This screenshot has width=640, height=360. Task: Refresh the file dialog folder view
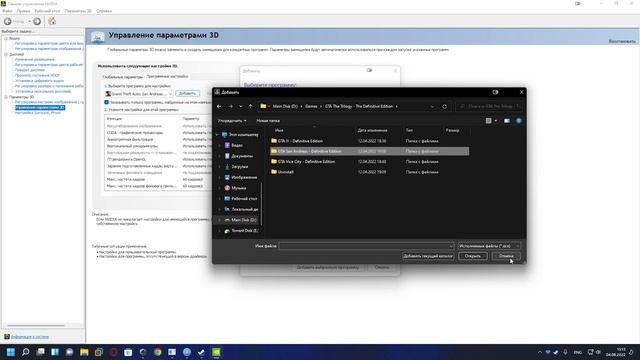click(x=444, y=107)
